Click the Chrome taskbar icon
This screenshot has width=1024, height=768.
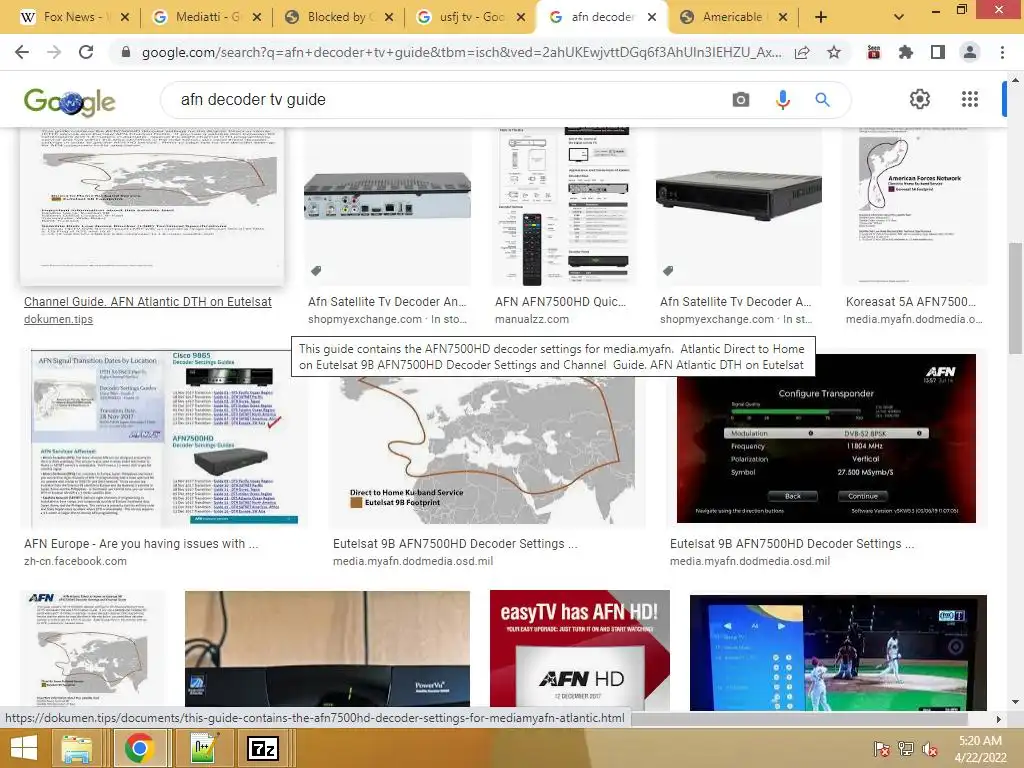tap(138, 748)
